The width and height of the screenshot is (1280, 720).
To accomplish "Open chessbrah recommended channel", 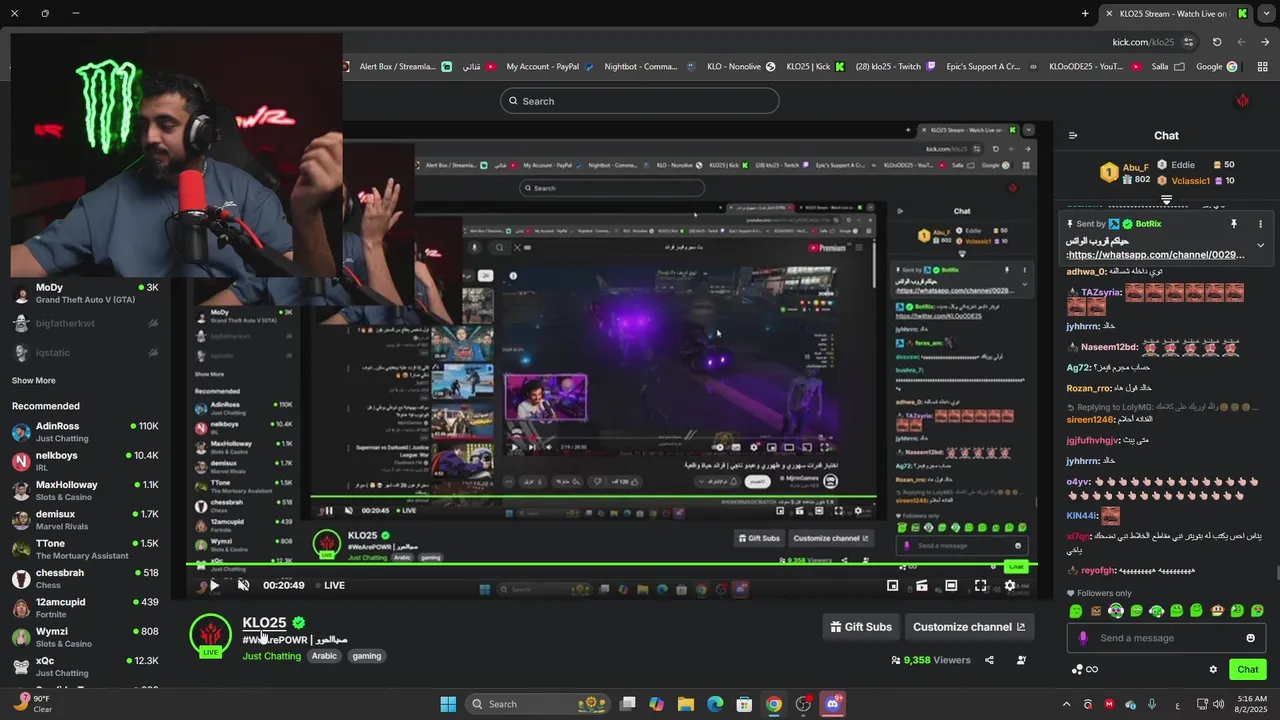I will (x=85, y=578).
